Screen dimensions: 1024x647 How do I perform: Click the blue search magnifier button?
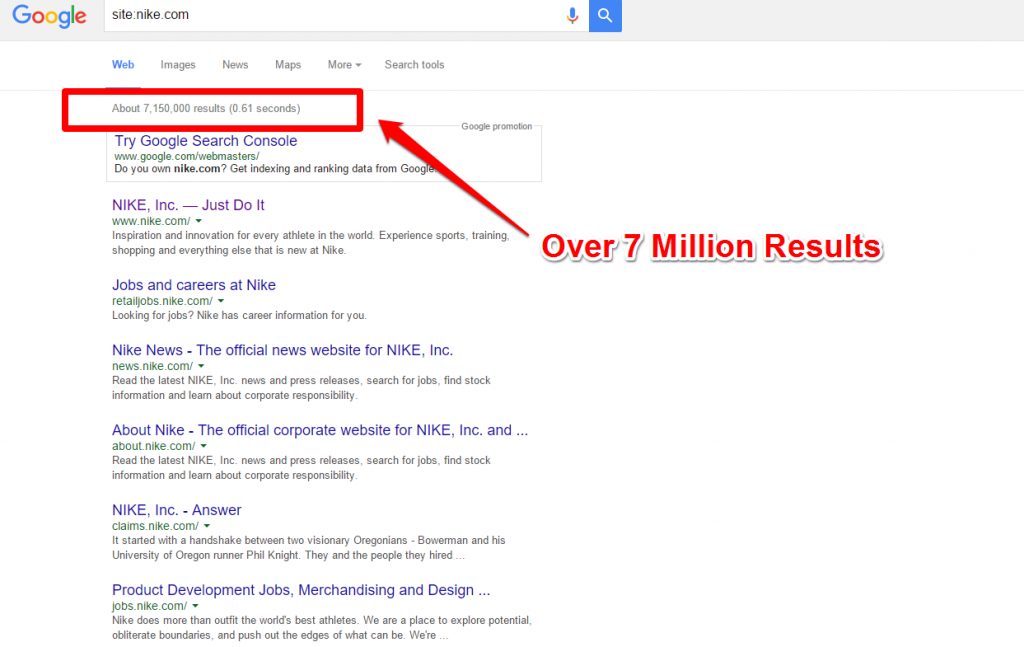[x=605, y=15]
